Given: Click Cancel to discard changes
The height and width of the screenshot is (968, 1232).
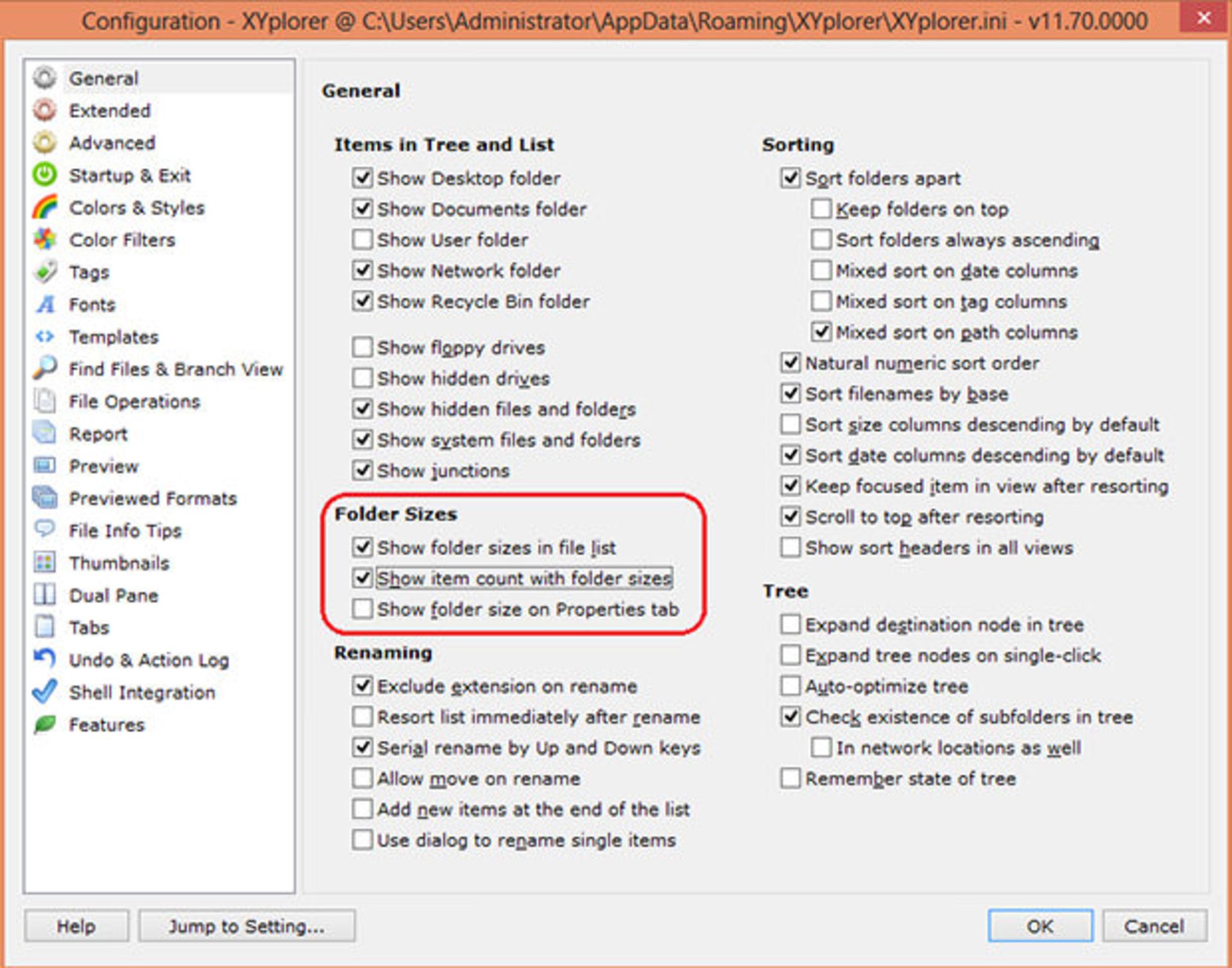Looking at the screenshot, I should coord(1154,926).
